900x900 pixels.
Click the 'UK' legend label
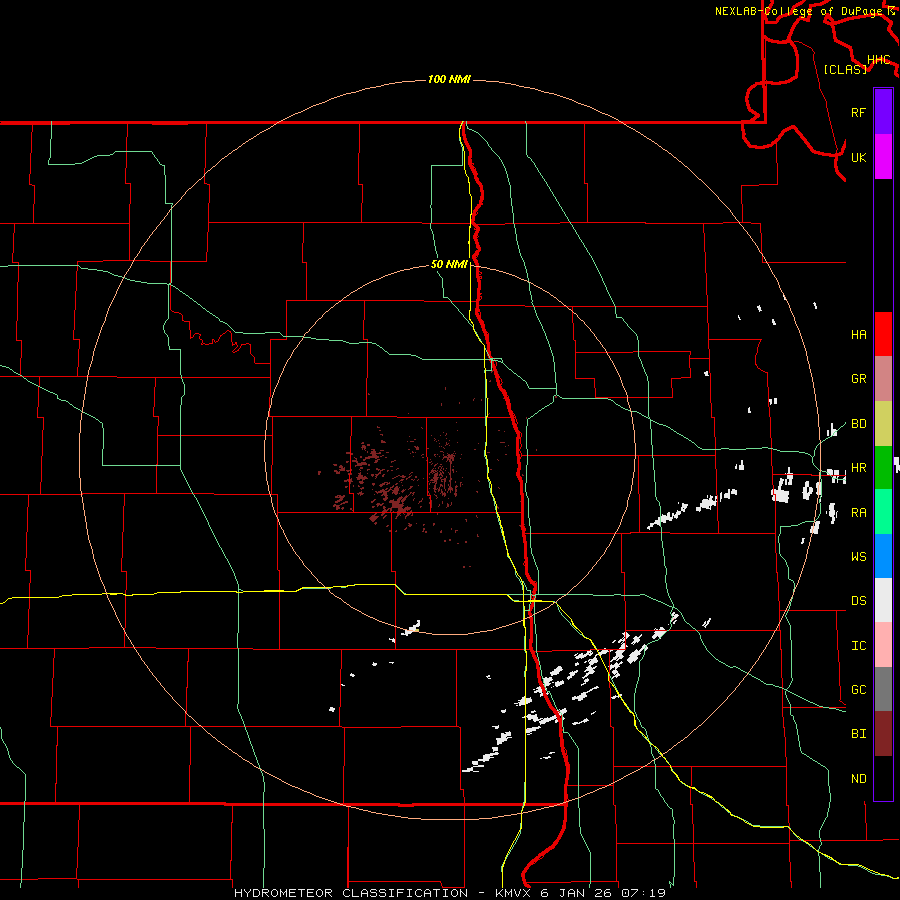(x=859, y=157)
